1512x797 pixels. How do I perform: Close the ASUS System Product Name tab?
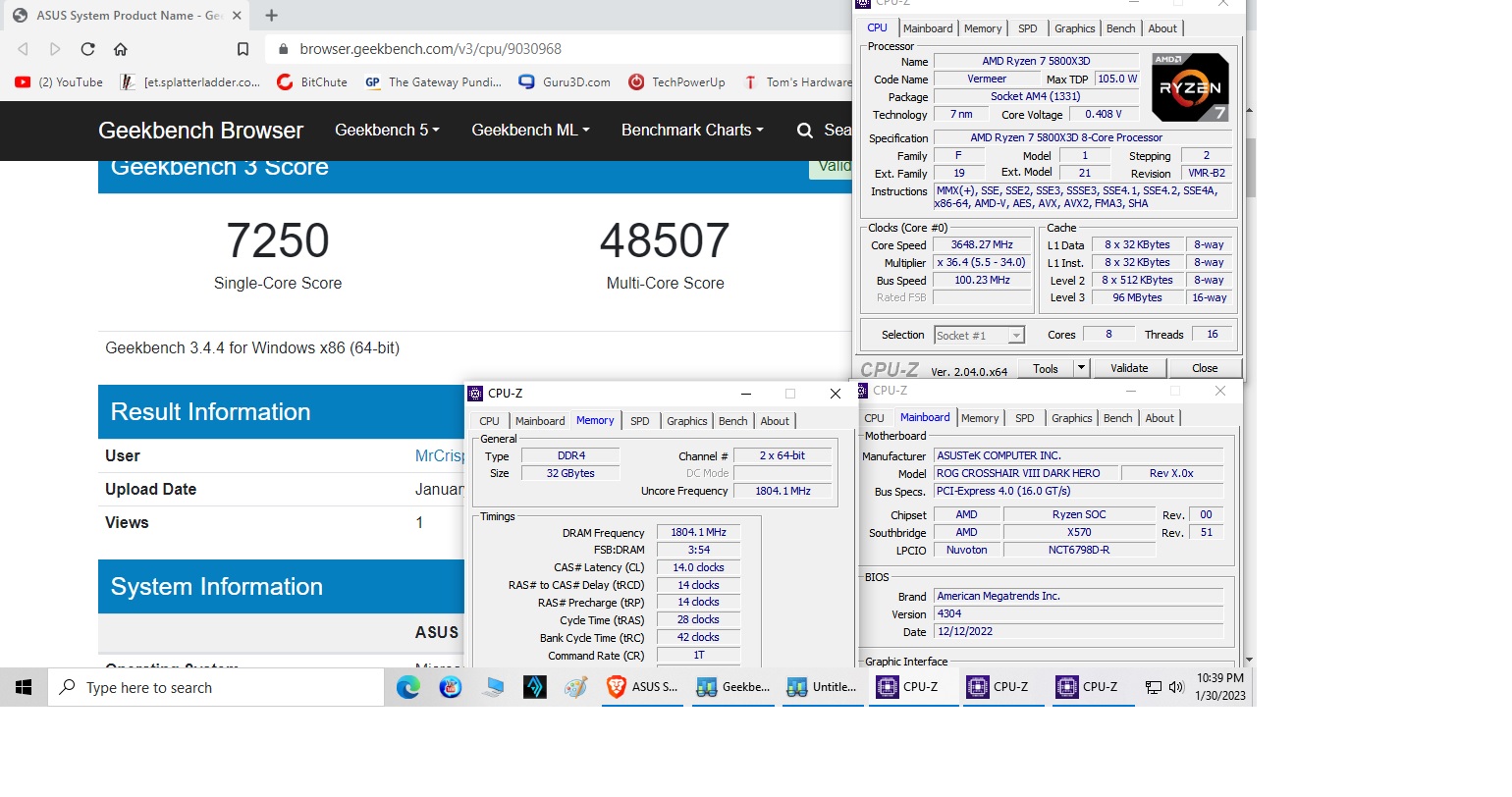[x=237, y=16]
